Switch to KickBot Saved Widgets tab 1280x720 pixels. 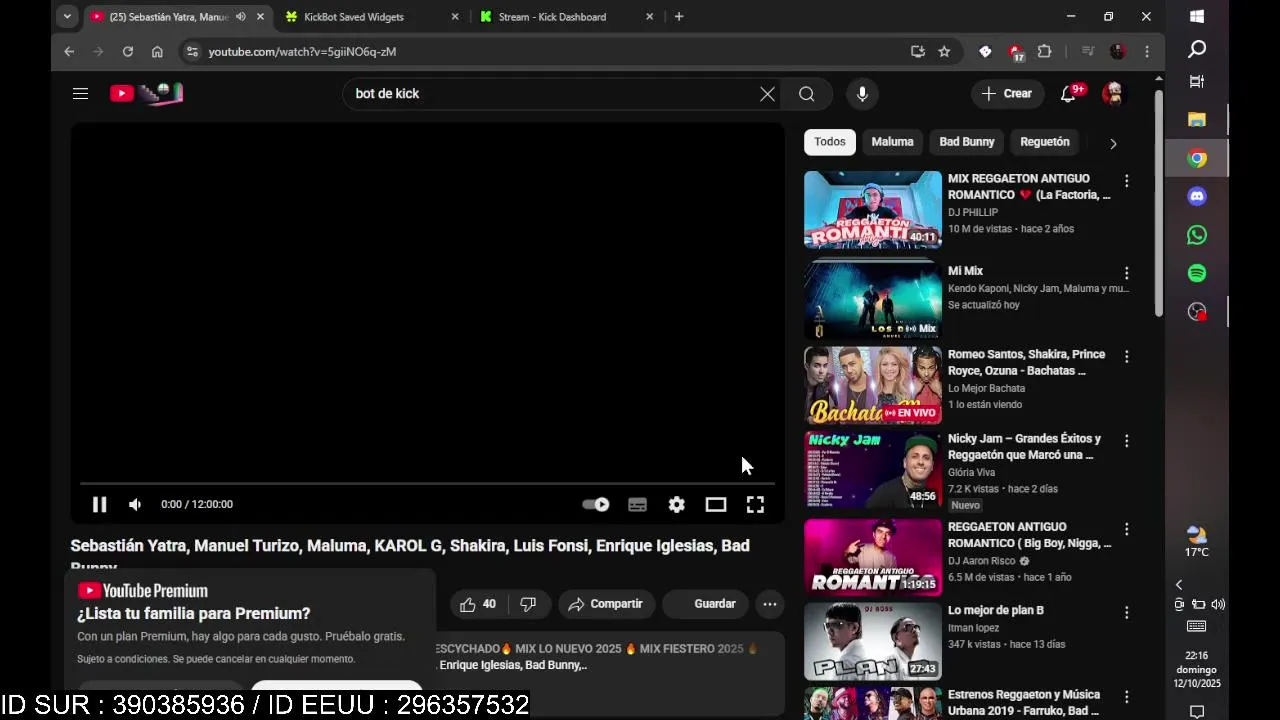coord(371,17)
